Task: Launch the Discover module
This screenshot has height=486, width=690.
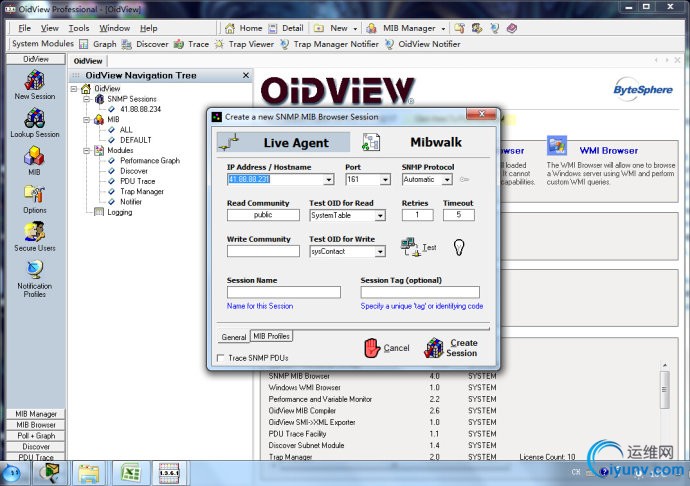Action: click(145, 44)
